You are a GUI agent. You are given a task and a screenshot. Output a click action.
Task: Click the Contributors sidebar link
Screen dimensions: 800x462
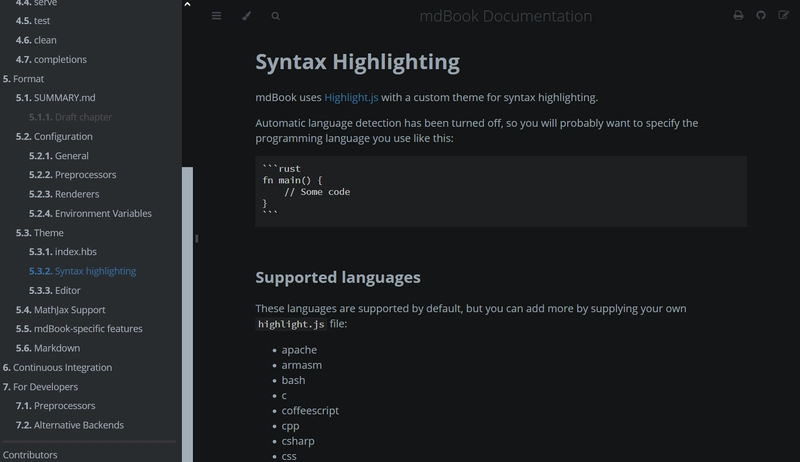point(30,455)
